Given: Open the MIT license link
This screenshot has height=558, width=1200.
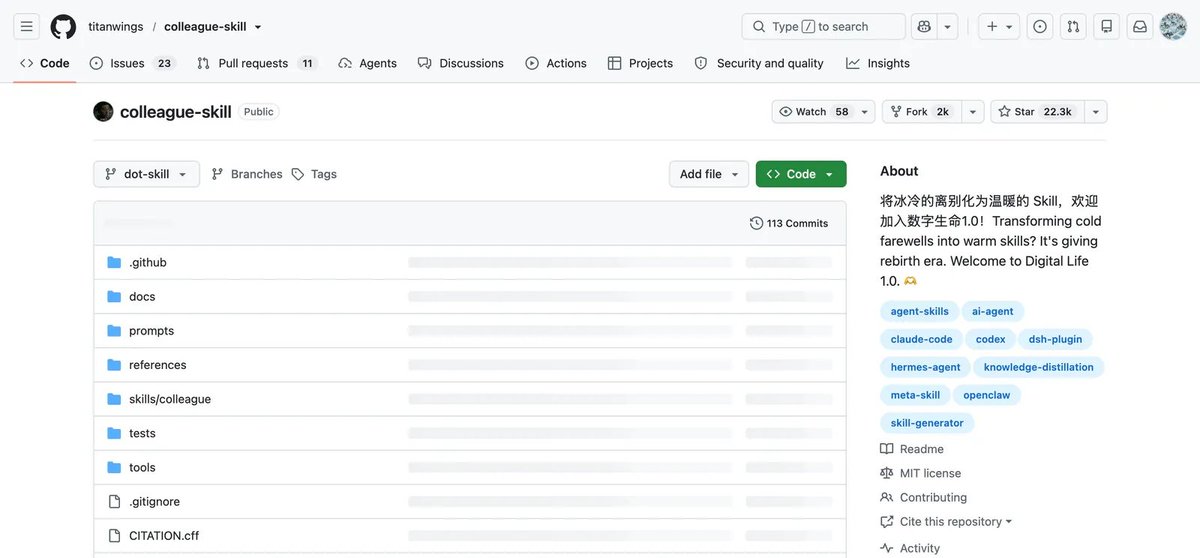Looking at the screenshot, I should pyautogui.click(x=920, y=473).
